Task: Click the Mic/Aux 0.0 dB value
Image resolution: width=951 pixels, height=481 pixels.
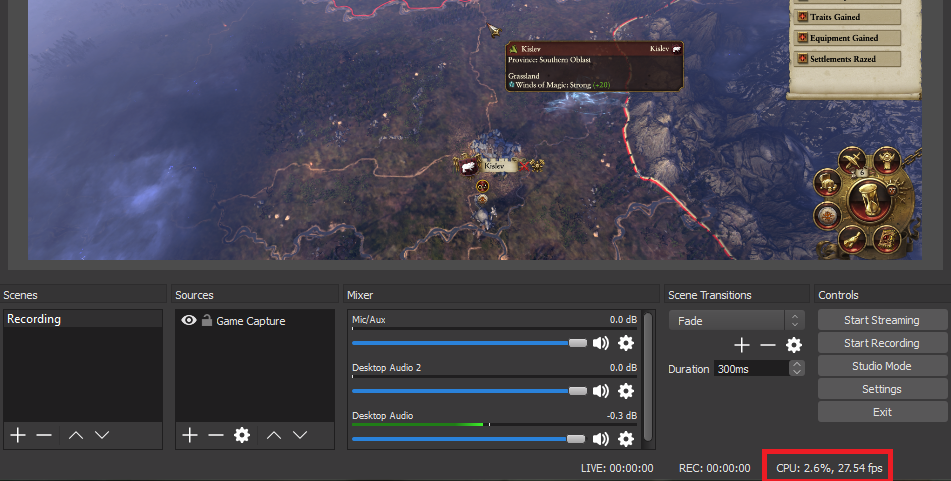Action: 623,320
